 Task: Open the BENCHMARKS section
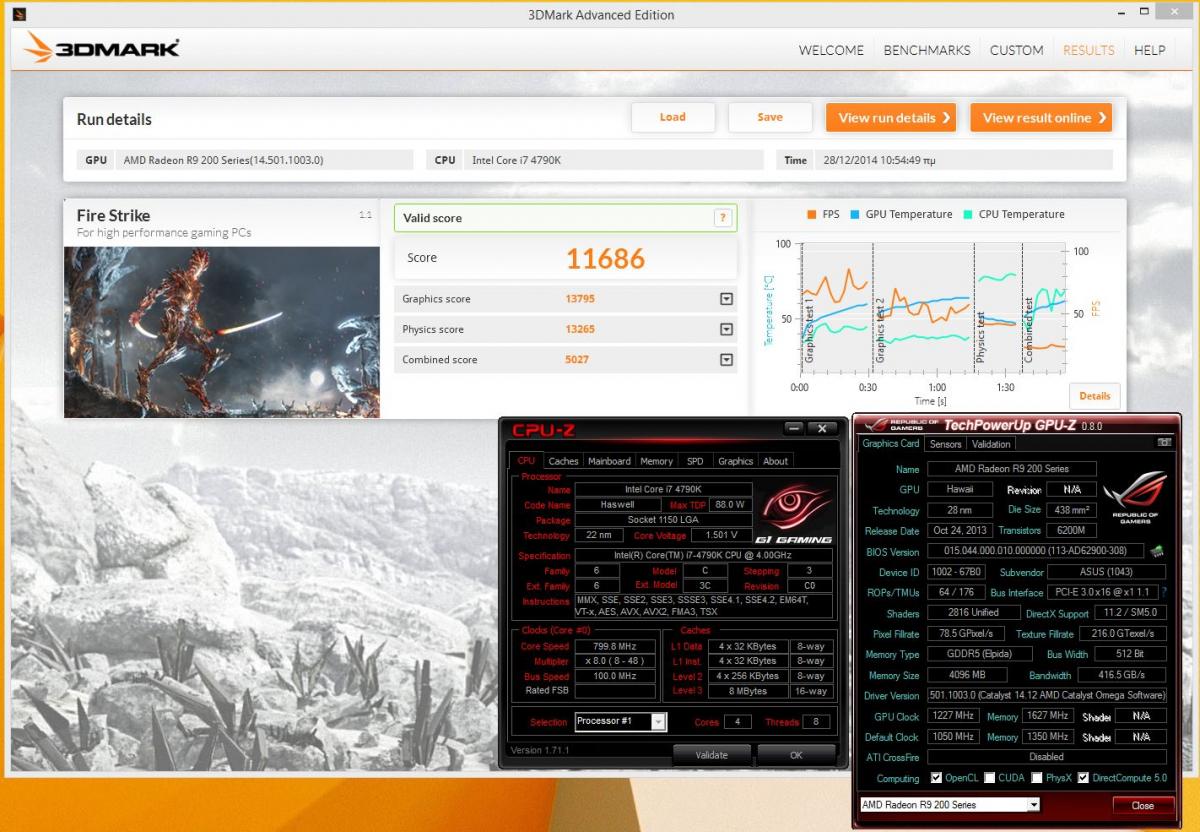[x=927, y=50]
